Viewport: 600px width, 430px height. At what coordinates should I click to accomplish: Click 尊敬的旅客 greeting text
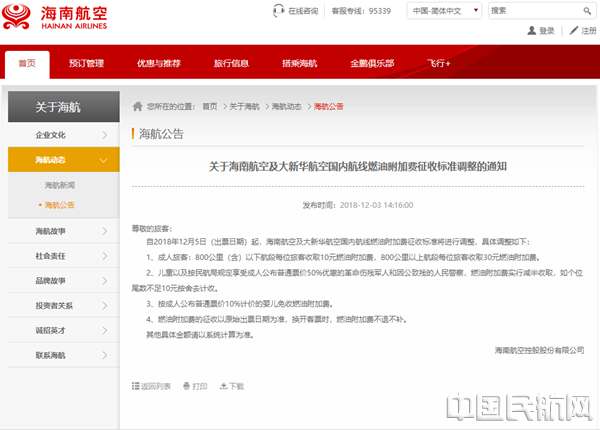(x=152, y=228)
